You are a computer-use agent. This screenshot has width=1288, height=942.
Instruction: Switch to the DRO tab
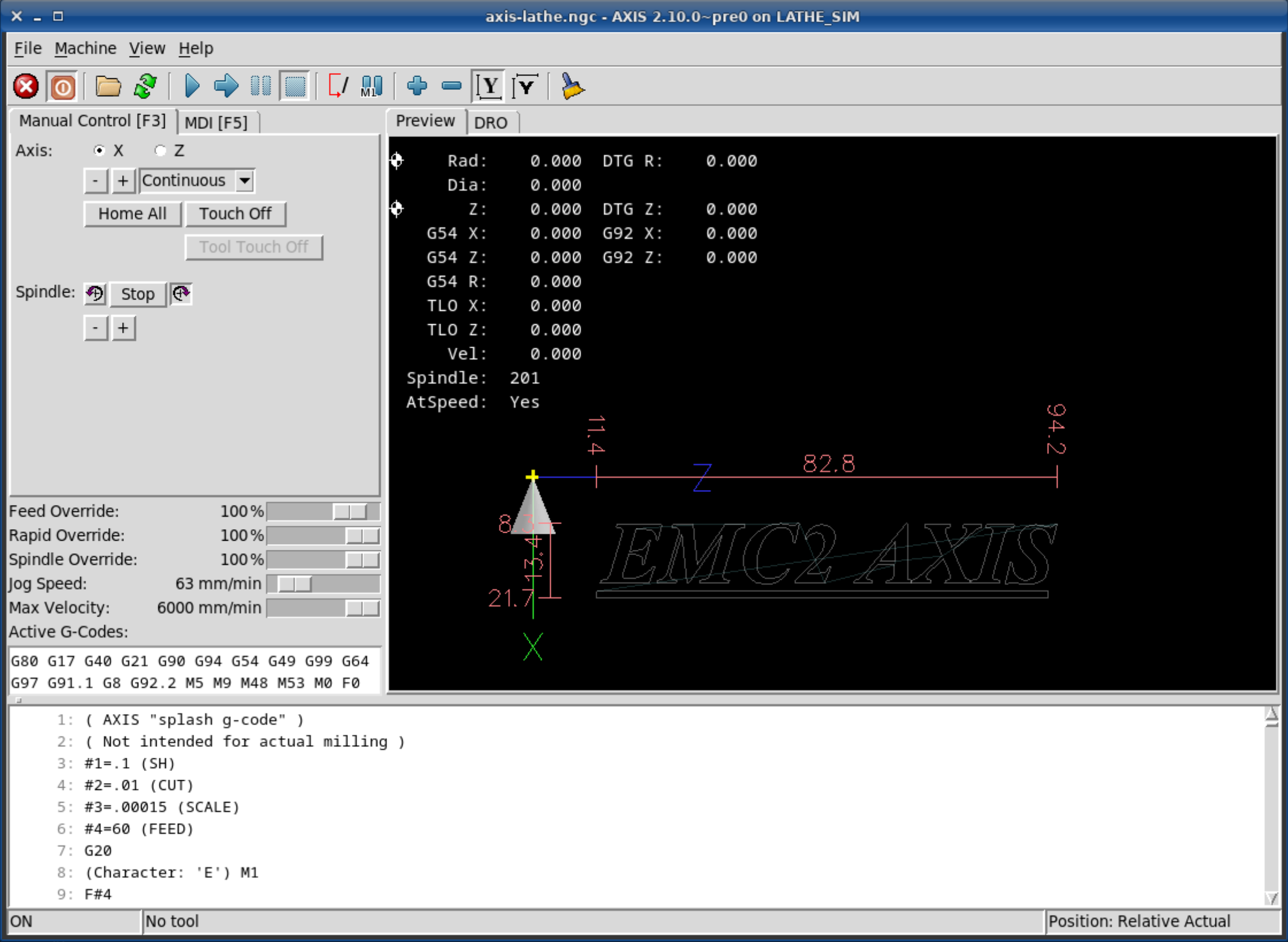coord(491,123)
